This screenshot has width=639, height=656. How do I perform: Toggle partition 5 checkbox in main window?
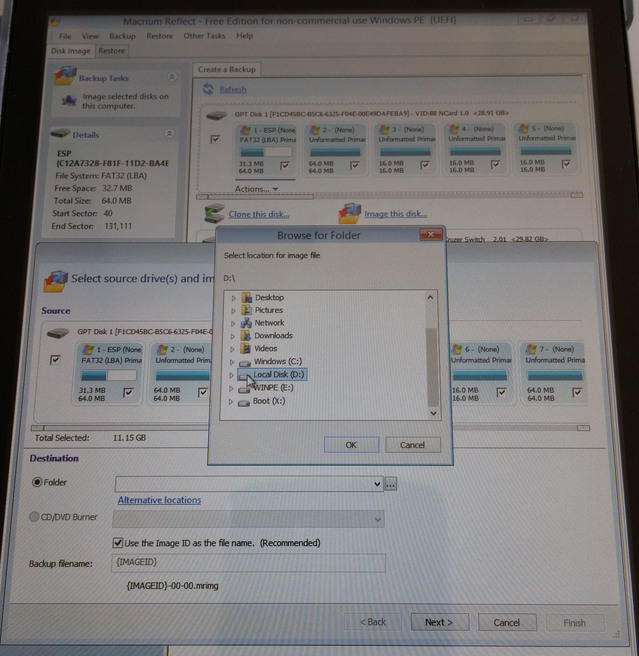pos(566,164)
